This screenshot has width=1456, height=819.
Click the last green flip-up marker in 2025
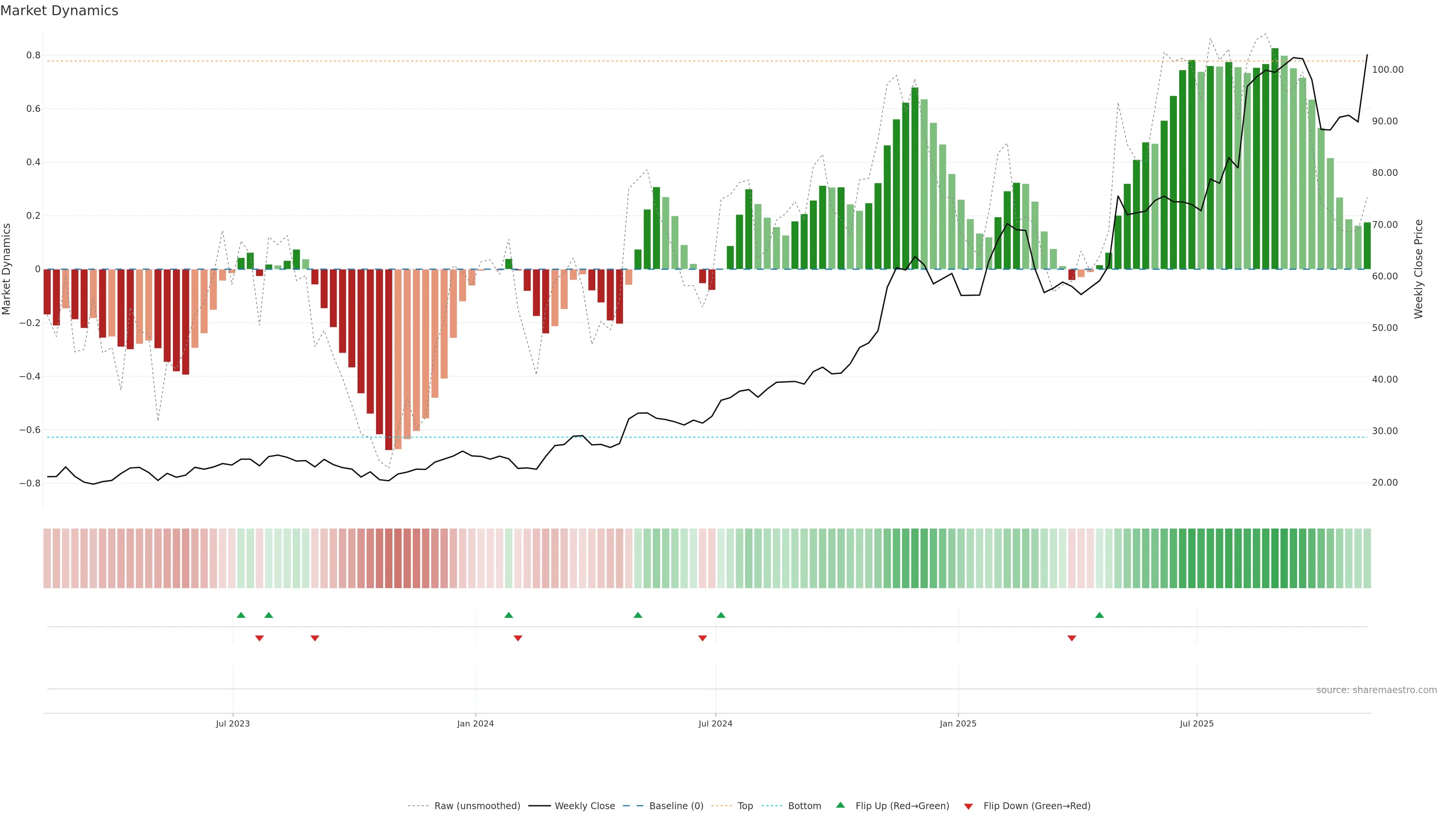coord(1099,615)
